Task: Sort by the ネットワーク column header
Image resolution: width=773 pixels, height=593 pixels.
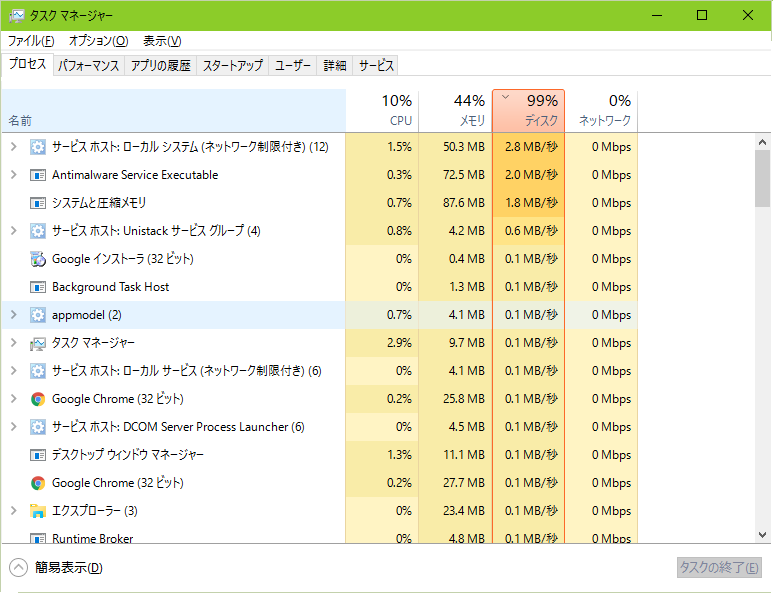Action: pos(601,111)
